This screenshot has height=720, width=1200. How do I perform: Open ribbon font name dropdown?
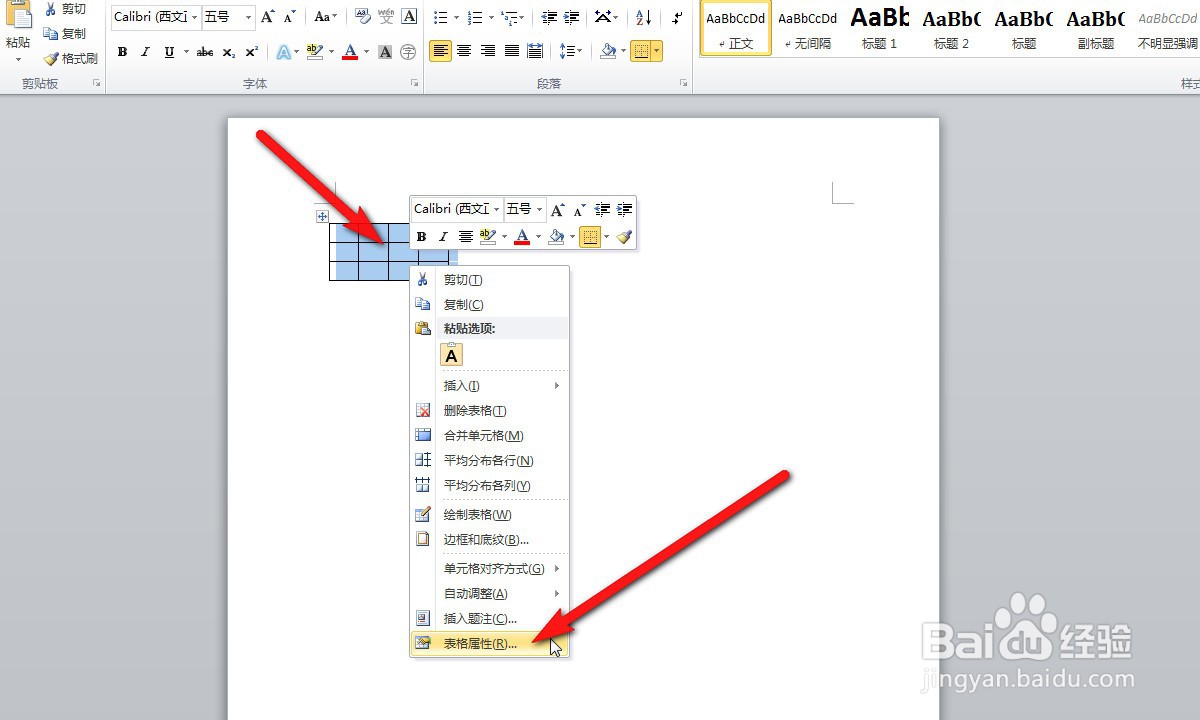(194, 17)
